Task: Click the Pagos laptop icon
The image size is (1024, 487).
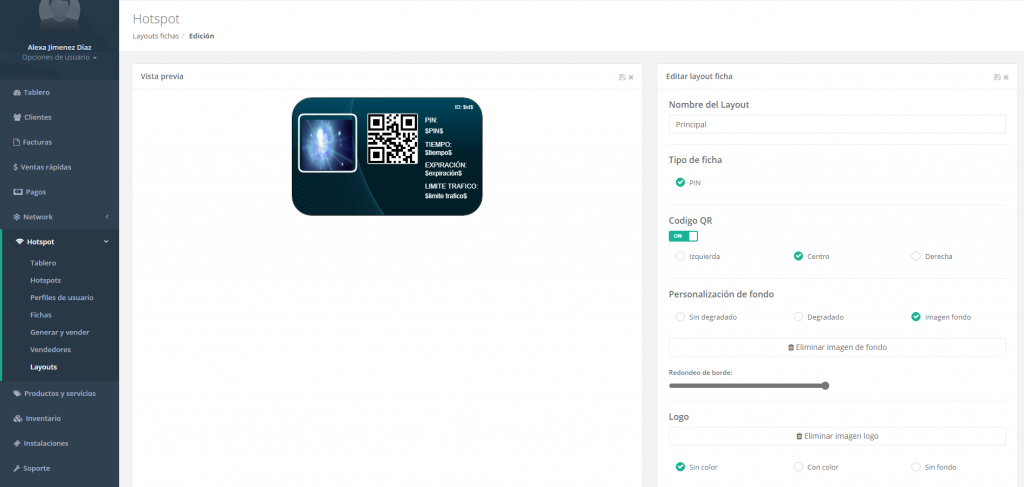Action: pos(18,192)
